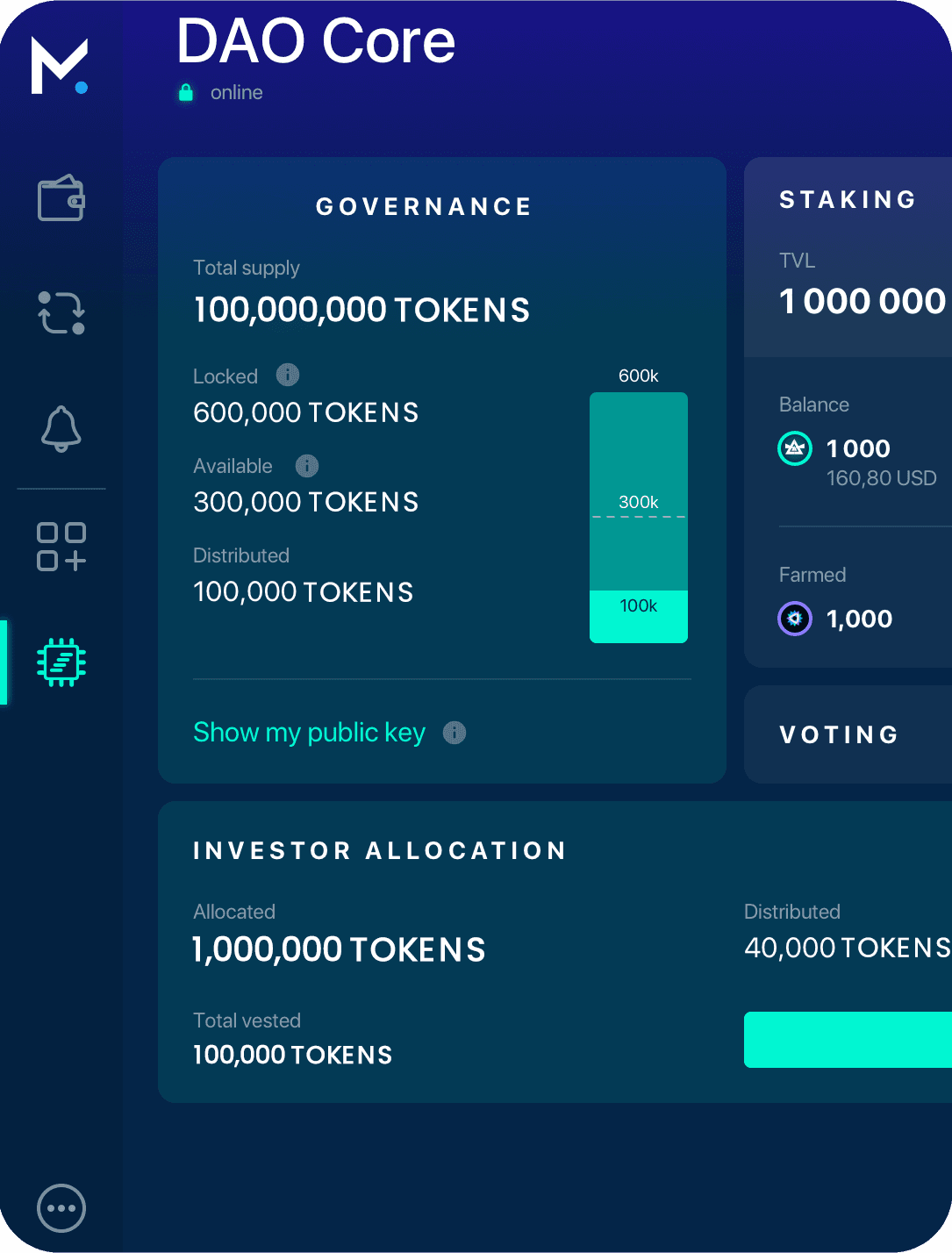Click the investor distributed progress bar
The height and width of the screenshot is (1253, 952).
coord(848,1040)
